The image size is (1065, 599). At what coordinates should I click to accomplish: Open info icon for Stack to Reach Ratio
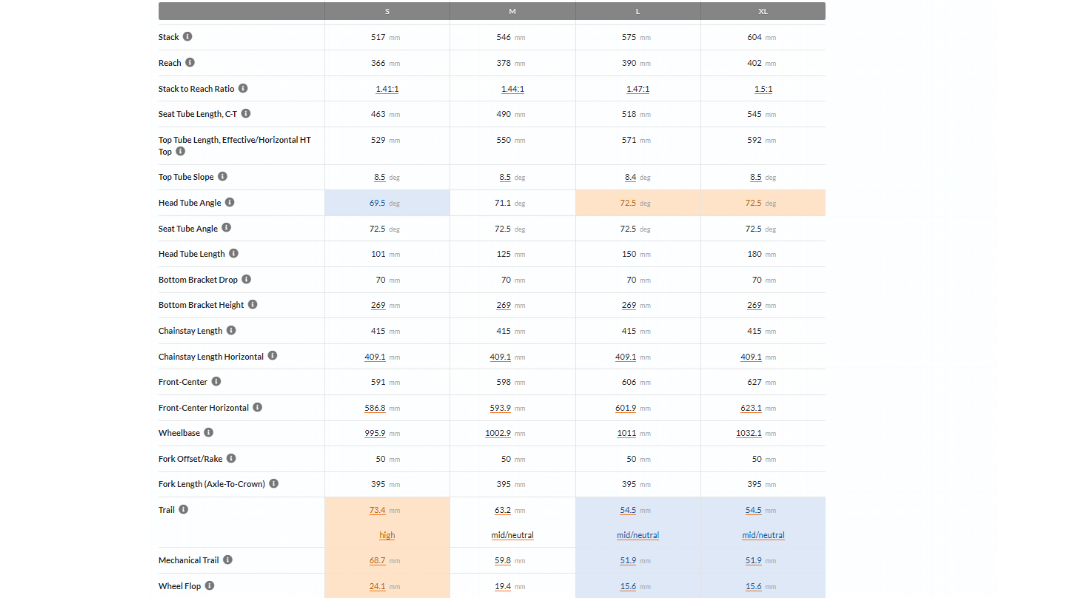[x=243, y=88]
